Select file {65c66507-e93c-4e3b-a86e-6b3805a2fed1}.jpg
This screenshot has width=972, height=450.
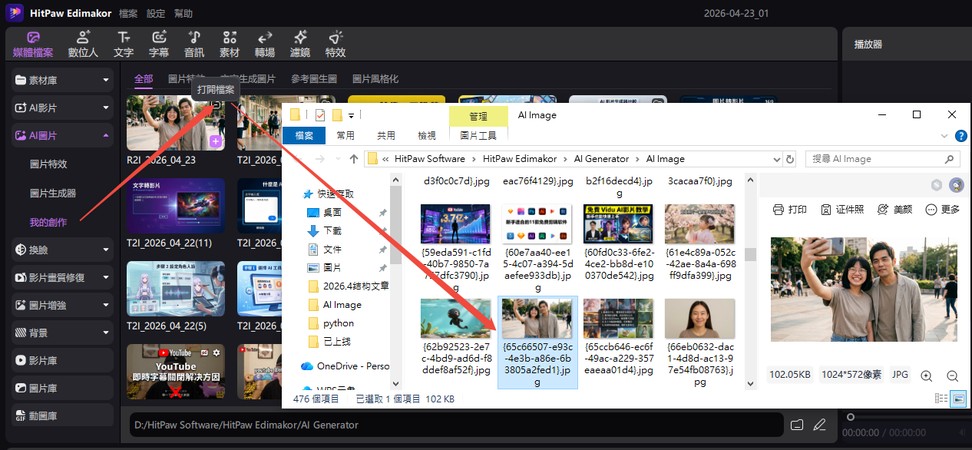coord(537,342)
